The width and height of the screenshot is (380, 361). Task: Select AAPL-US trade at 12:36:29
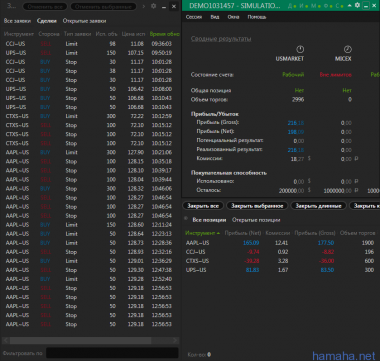coord(90,261)
